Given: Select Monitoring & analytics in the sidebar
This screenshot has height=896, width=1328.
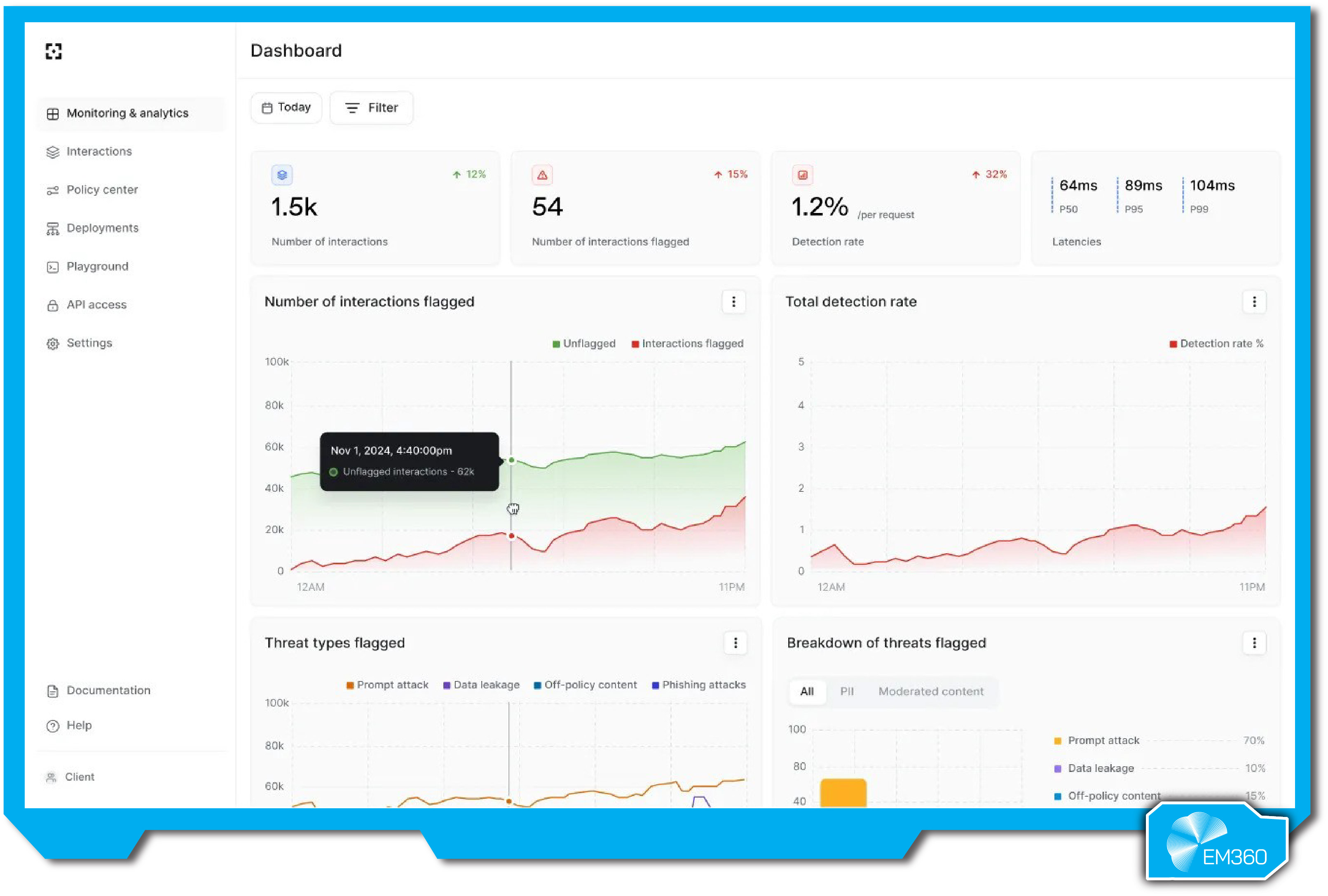Looking at the screenshot, I should [x=128, y=113].
